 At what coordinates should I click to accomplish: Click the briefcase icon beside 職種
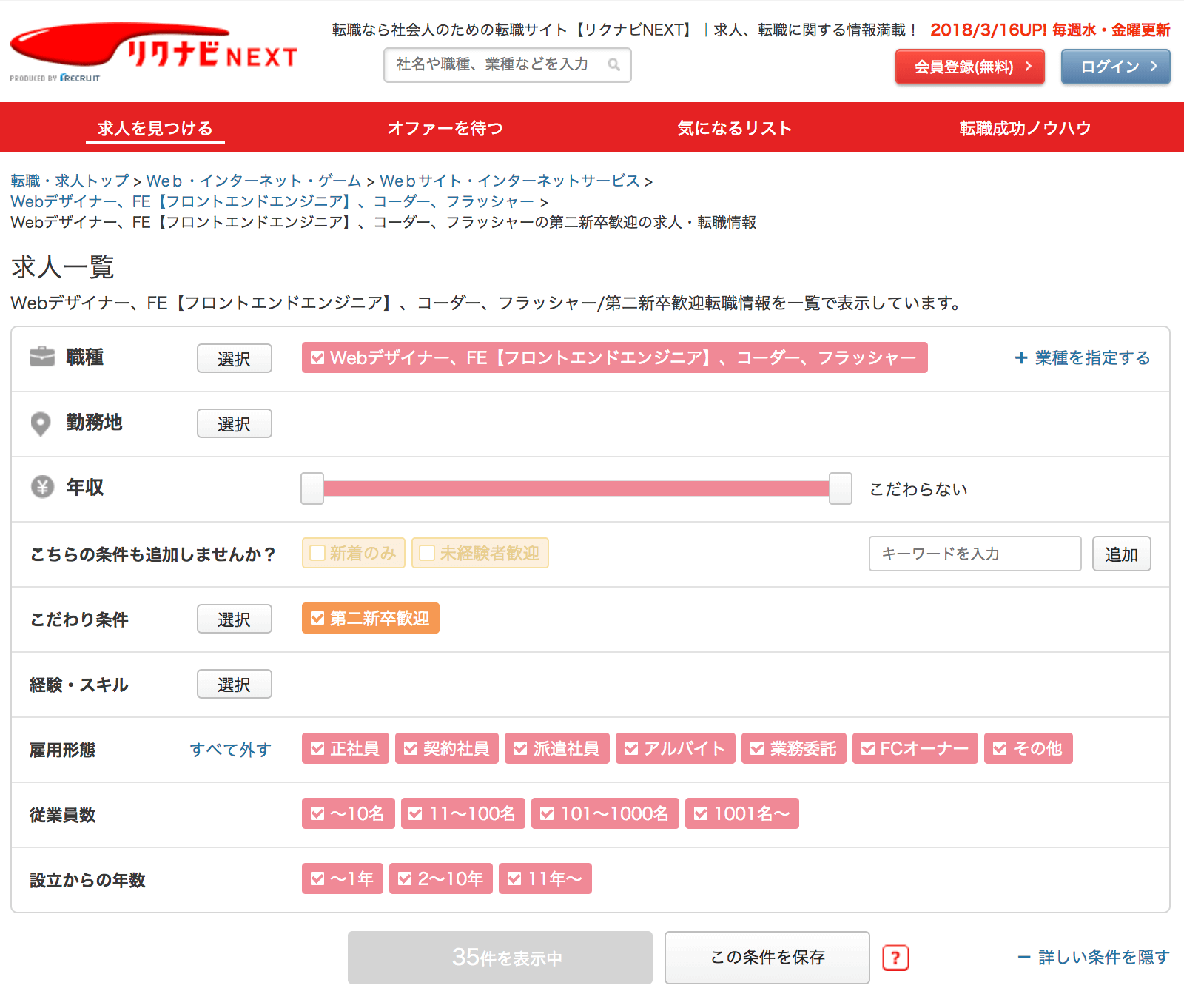click(42, 357)
